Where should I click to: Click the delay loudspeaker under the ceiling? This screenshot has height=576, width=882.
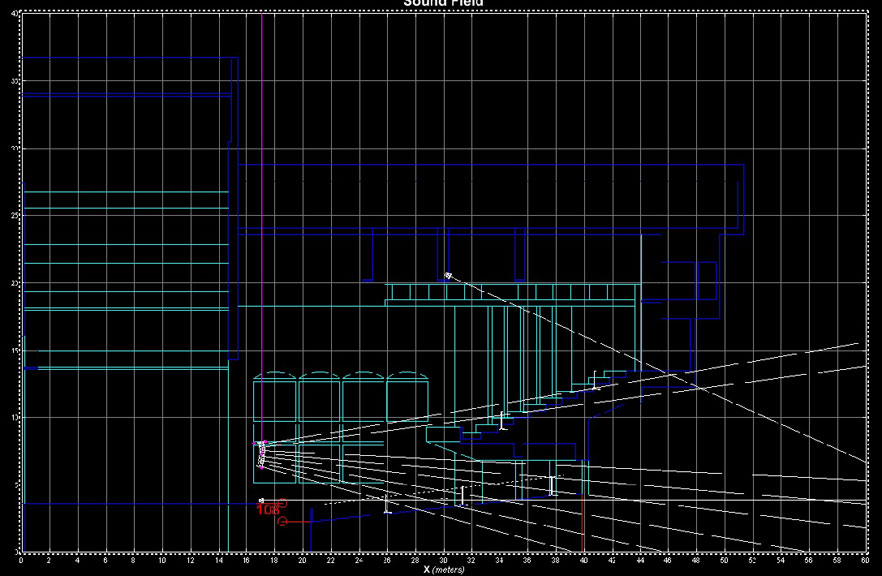point(448,274)
